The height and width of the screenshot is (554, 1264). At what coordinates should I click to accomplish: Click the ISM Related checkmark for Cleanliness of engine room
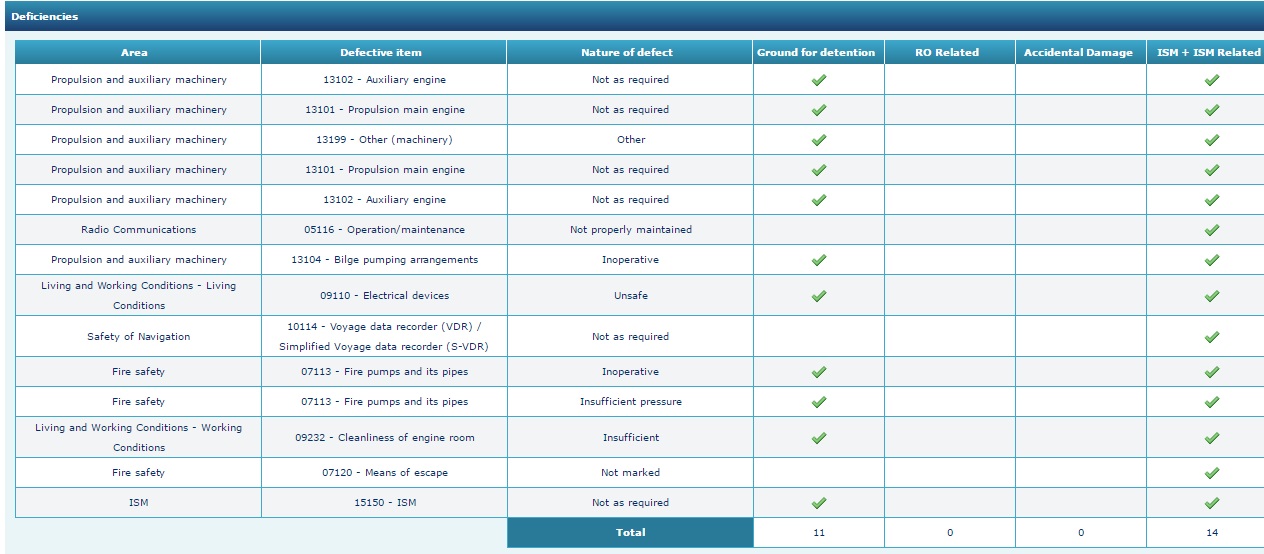point(1212,438)
